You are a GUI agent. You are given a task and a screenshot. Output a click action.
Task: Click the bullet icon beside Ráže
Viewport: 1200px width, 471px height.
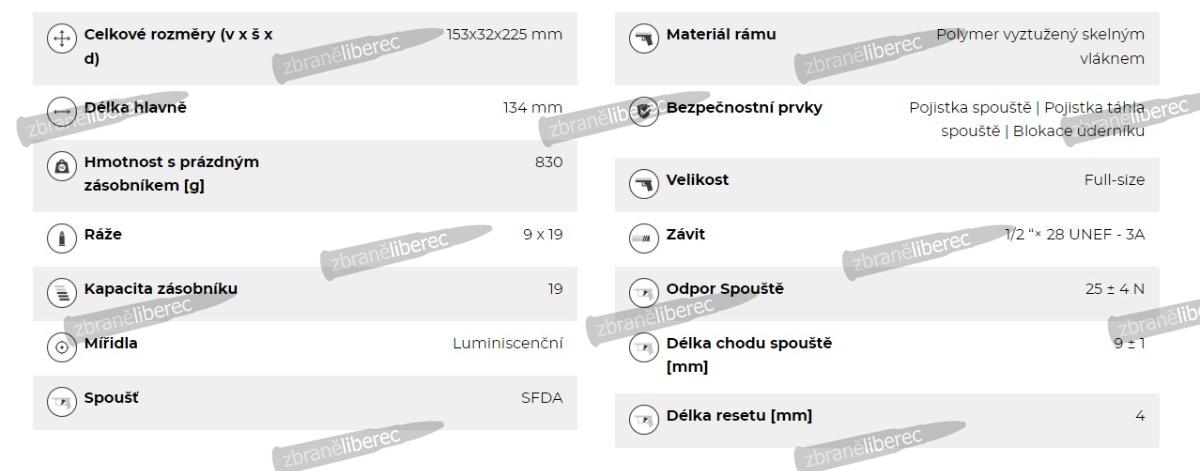(60, 236)
